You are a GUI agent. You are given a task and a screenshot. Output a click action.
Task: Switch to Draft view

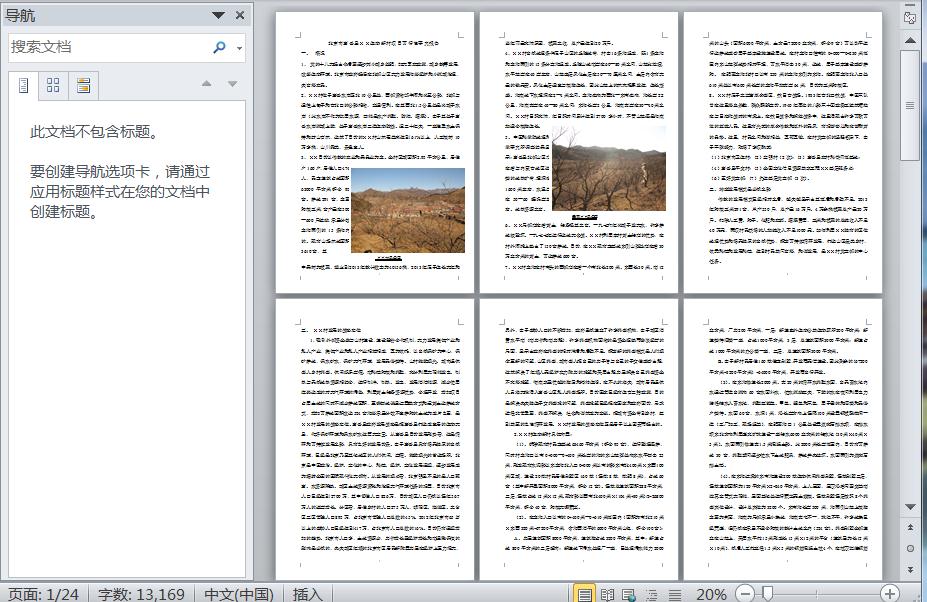[x=673, y=592]
